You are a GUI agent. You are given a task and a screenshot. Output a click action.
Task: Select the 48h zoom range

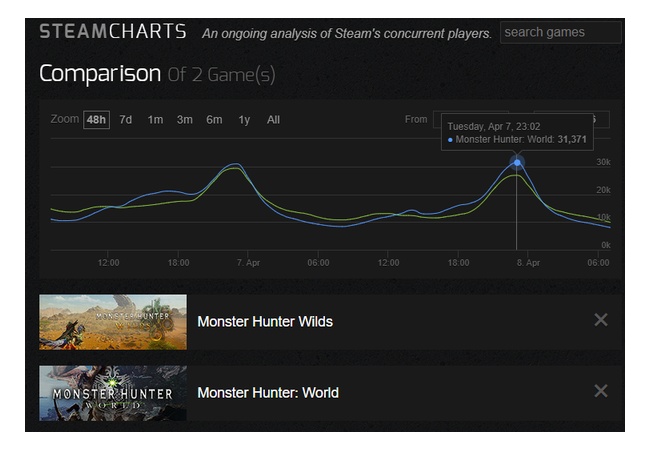click(x=96, y=120)
